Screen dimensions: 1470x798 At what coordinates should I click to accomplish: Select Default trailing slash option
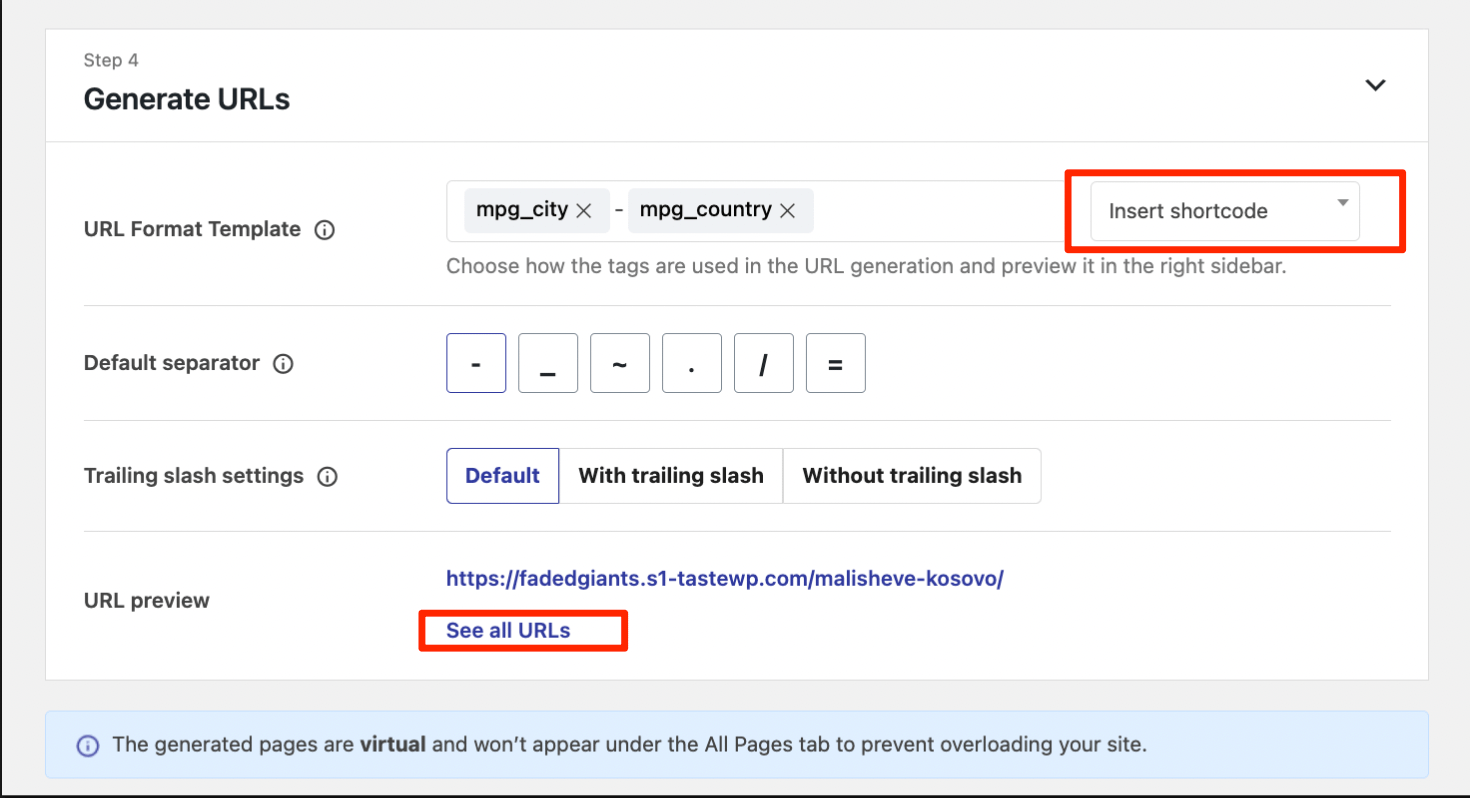coord(502,476)
